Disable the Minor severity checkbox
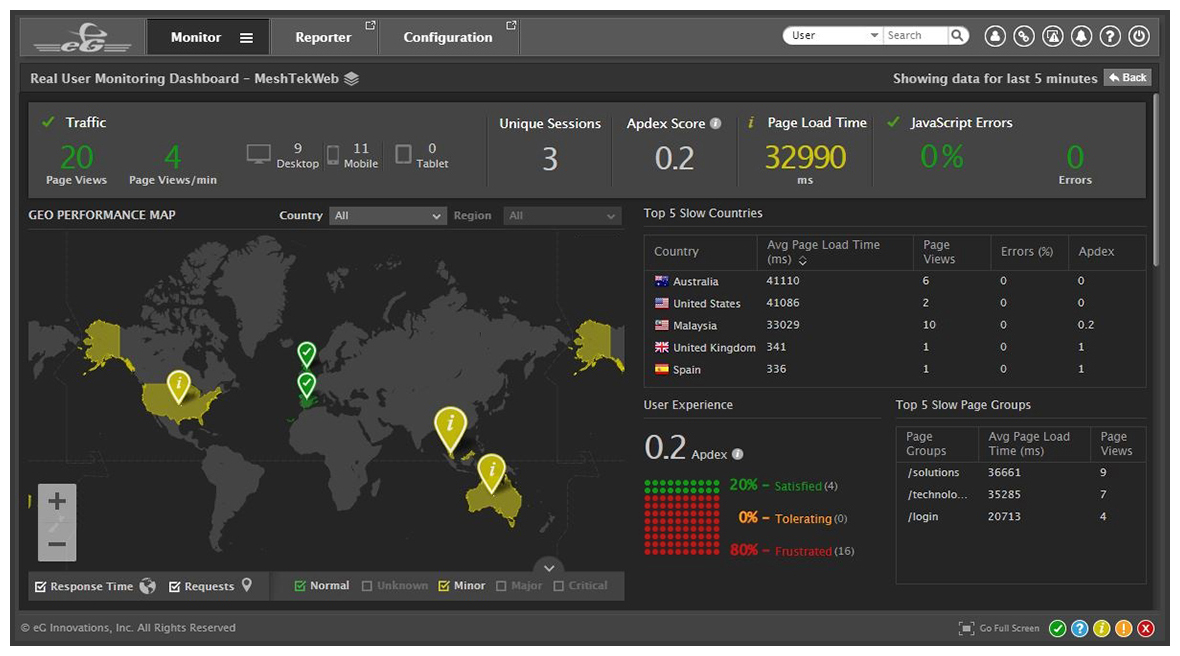The height and width of the screenshot is (656, 1180). (444, 586)
